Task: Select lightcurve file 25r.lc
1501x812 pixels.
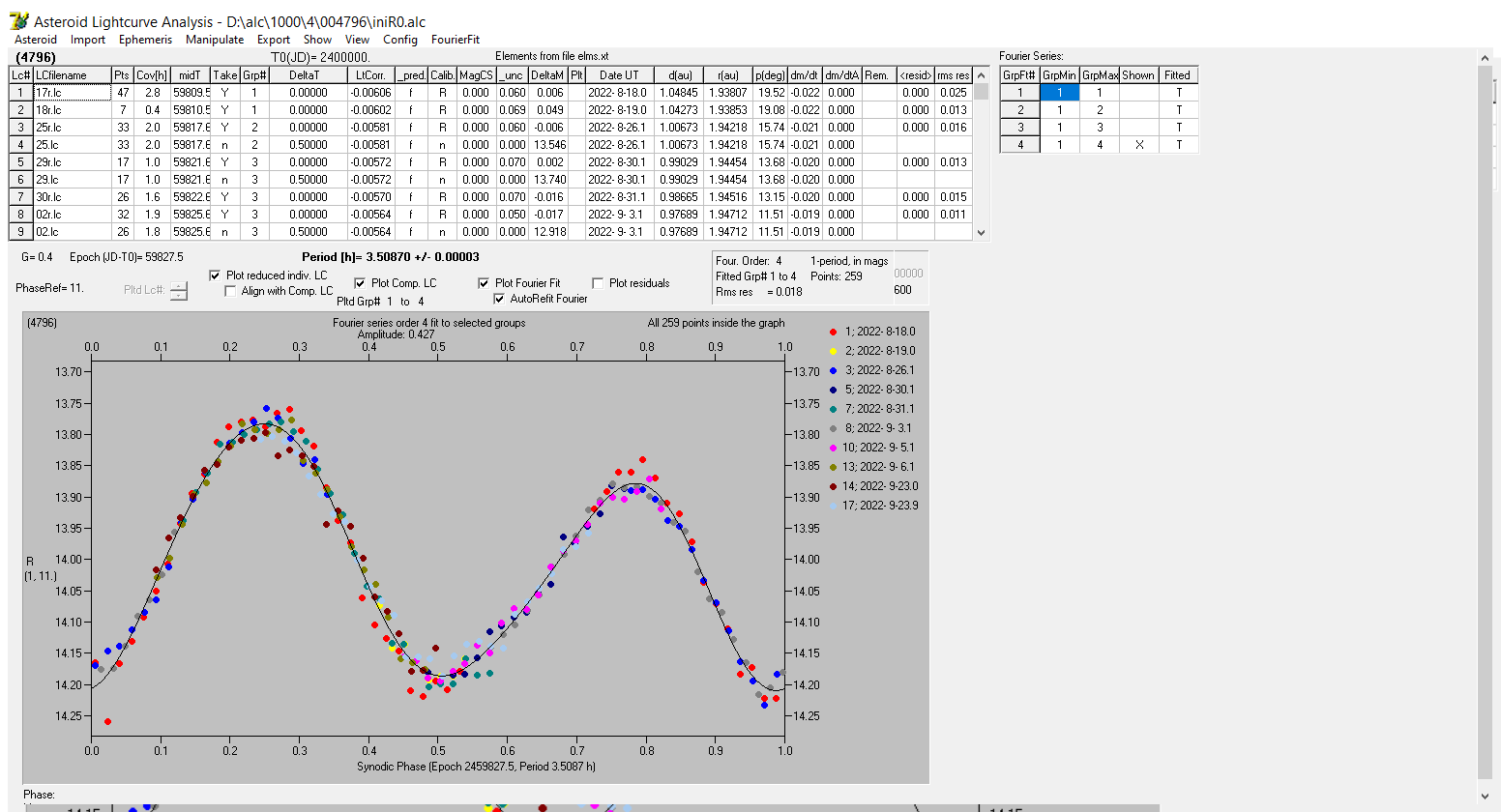Action: pos(72,128)
